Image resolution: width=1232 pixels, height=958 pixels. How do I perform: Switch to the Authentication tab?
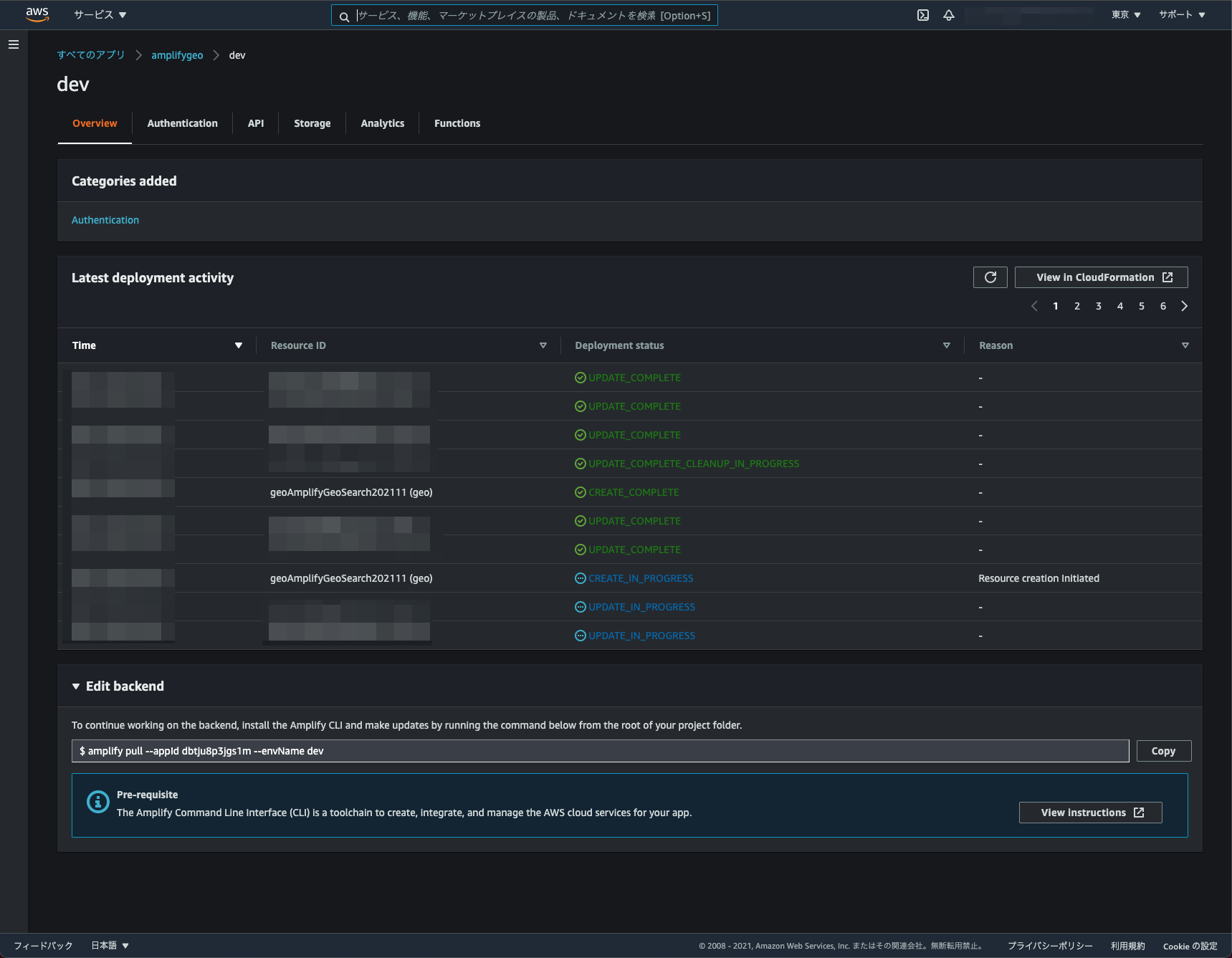182,123
